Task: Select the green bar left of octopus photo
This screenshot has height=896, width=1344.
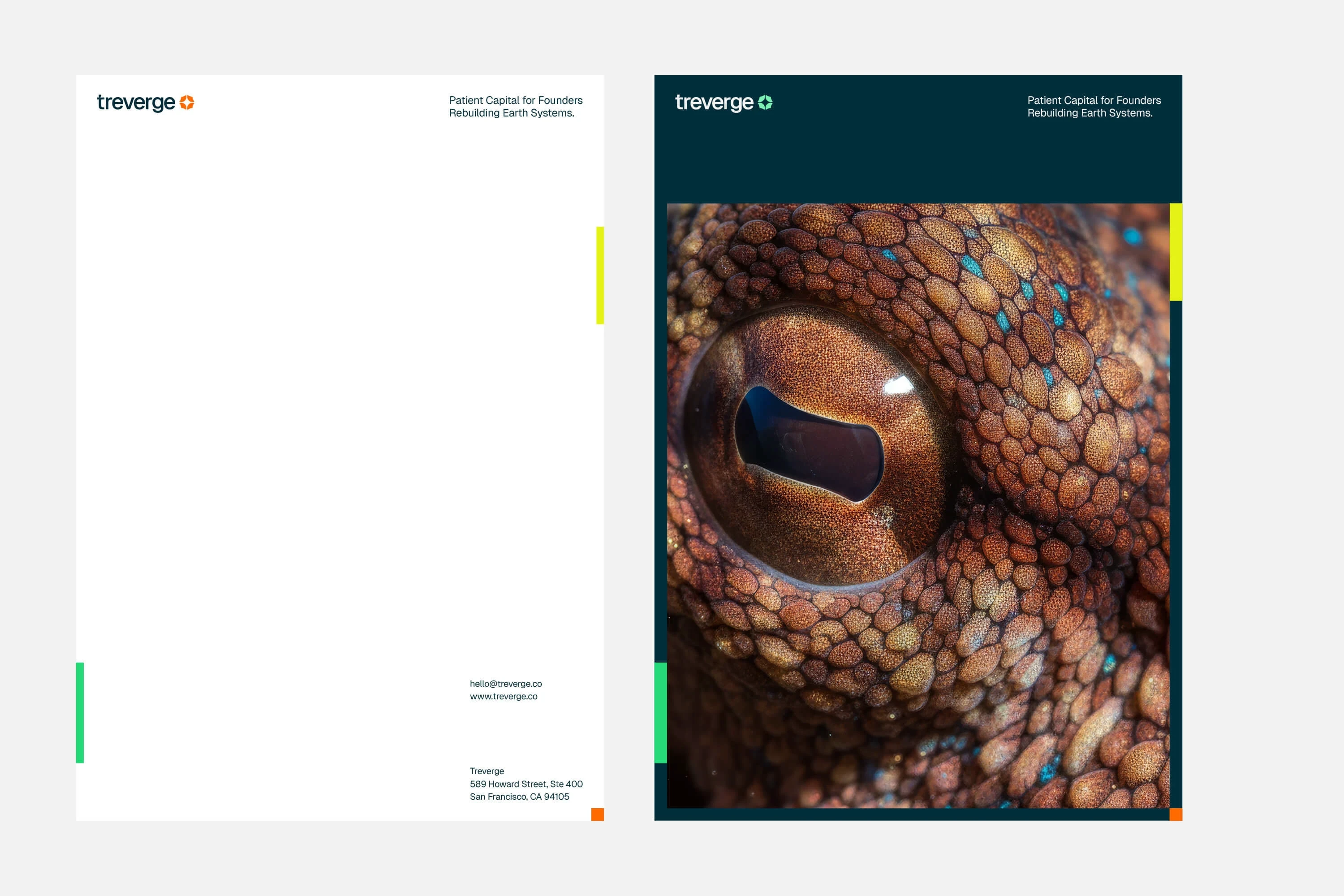Action: tap(660, 713)
